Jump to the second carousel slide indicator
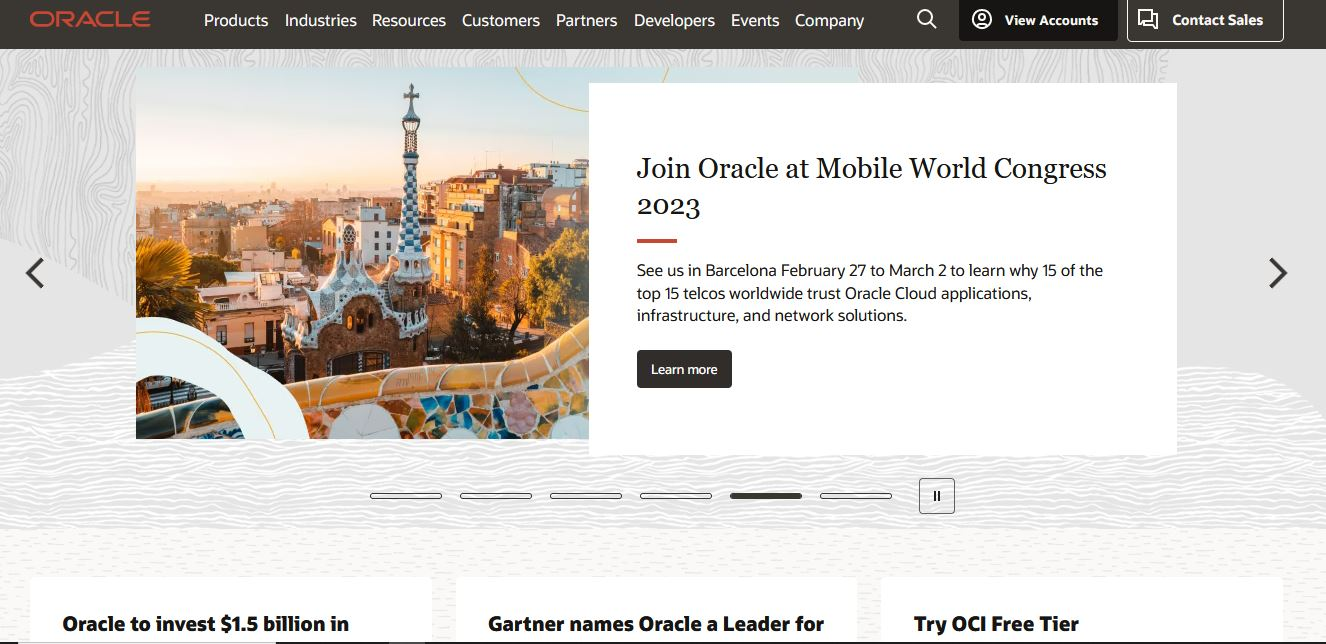1326x644 pixels. [496, 496]
